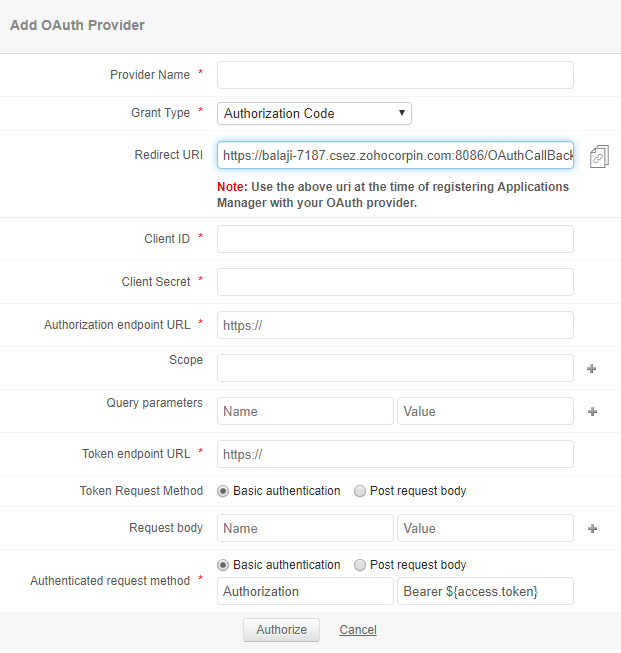The width and height of the screenshot is (621, 653).
Task: Click the Bearer access token value field
Action: (485, 591)
